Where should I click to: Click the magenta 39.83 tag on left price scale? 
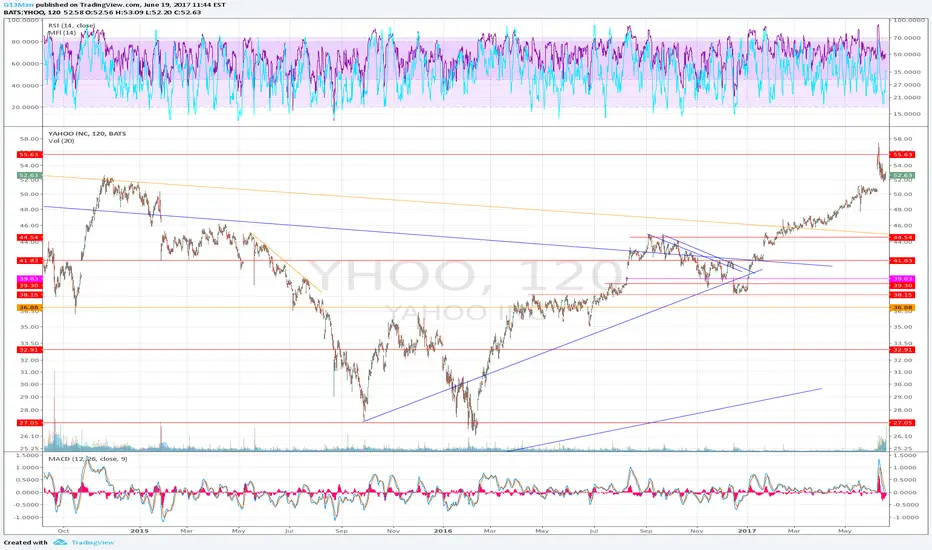29,279
